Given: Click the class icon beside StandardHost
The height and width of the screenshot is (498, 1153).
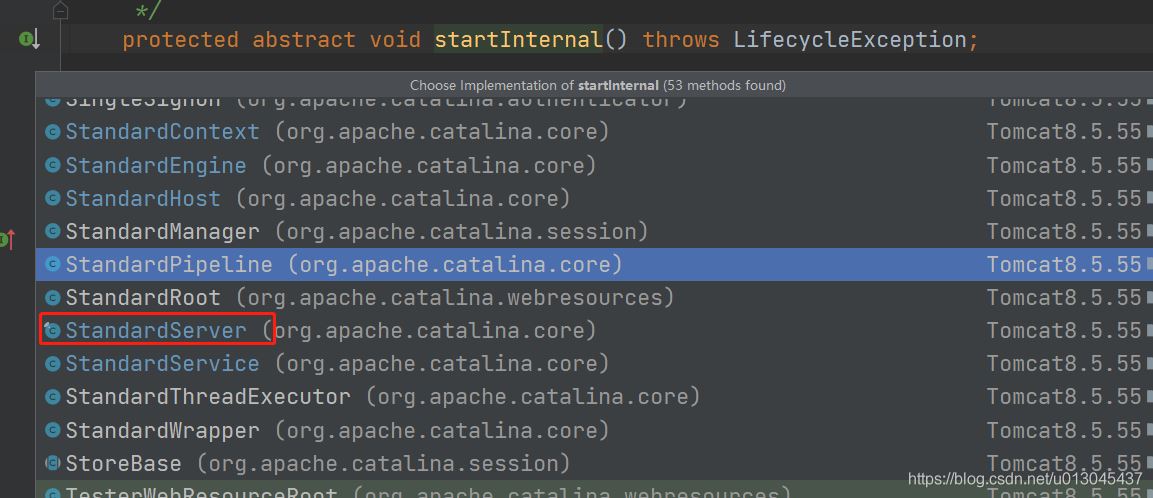Looking at the screenshot, I should pos(53,198).
